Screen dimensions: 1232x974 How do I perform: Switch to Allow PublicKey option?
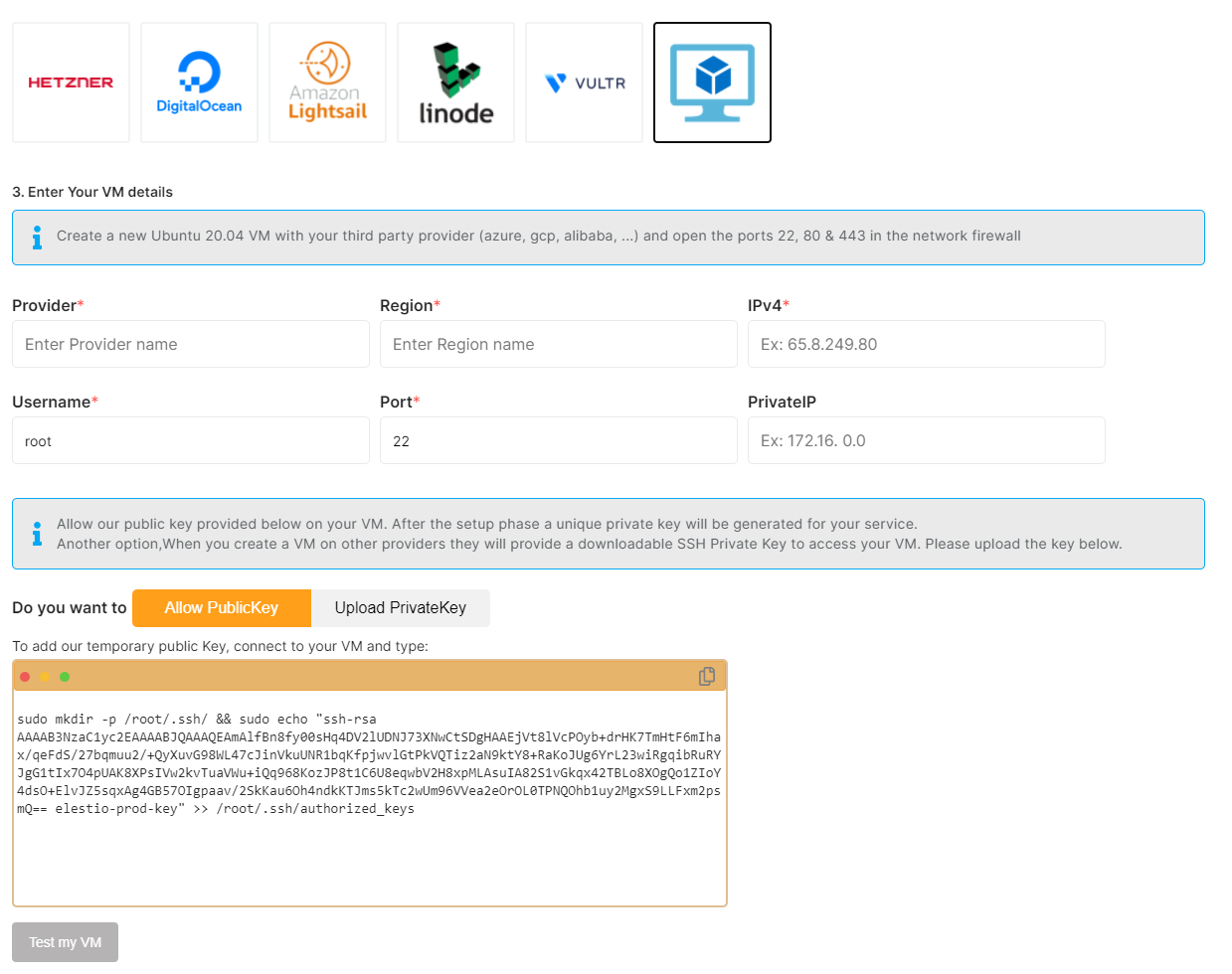click(x=221, y=608)
